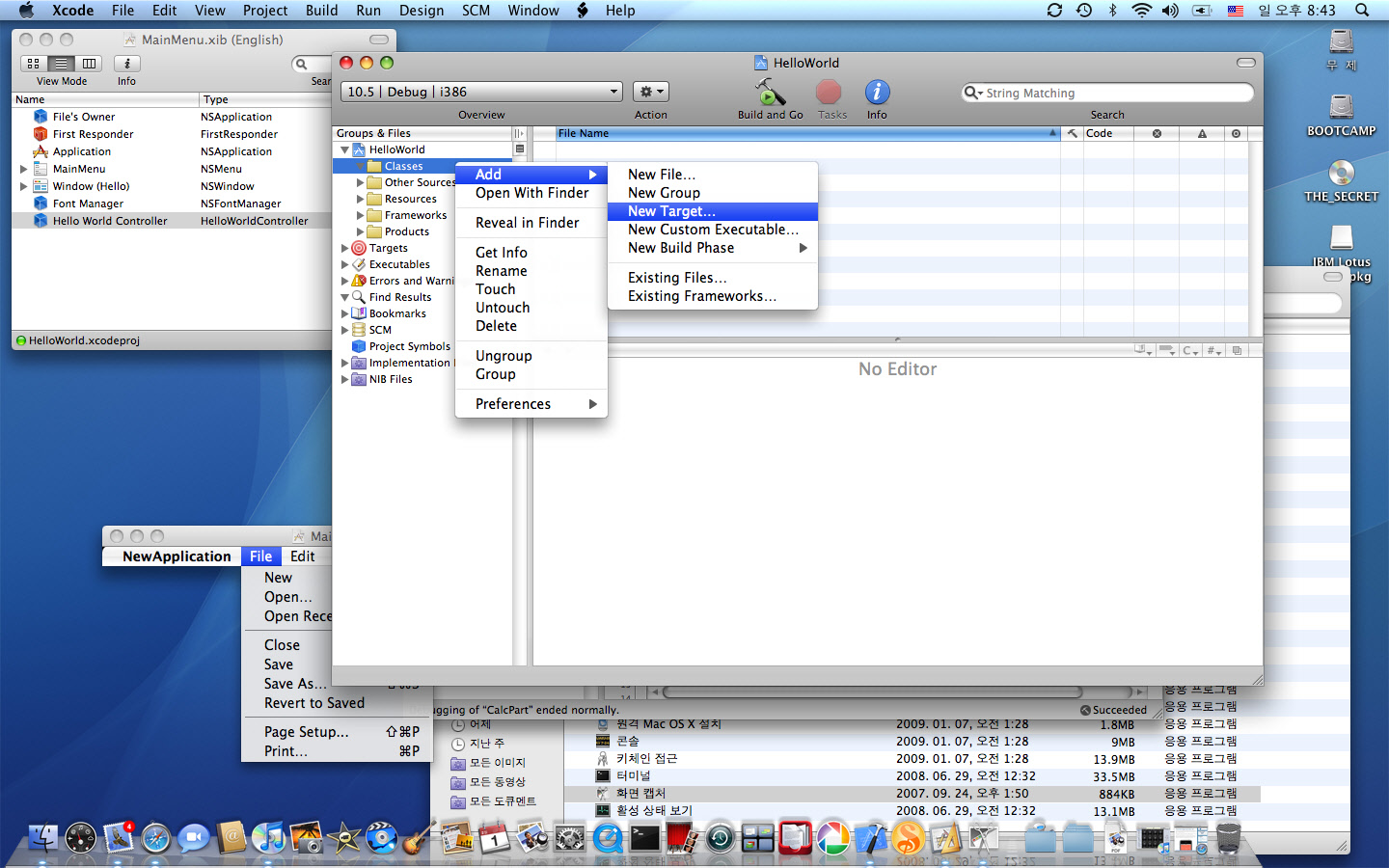Click the build hammer column header icon

pyautogui.click(x=1072, y=134)
